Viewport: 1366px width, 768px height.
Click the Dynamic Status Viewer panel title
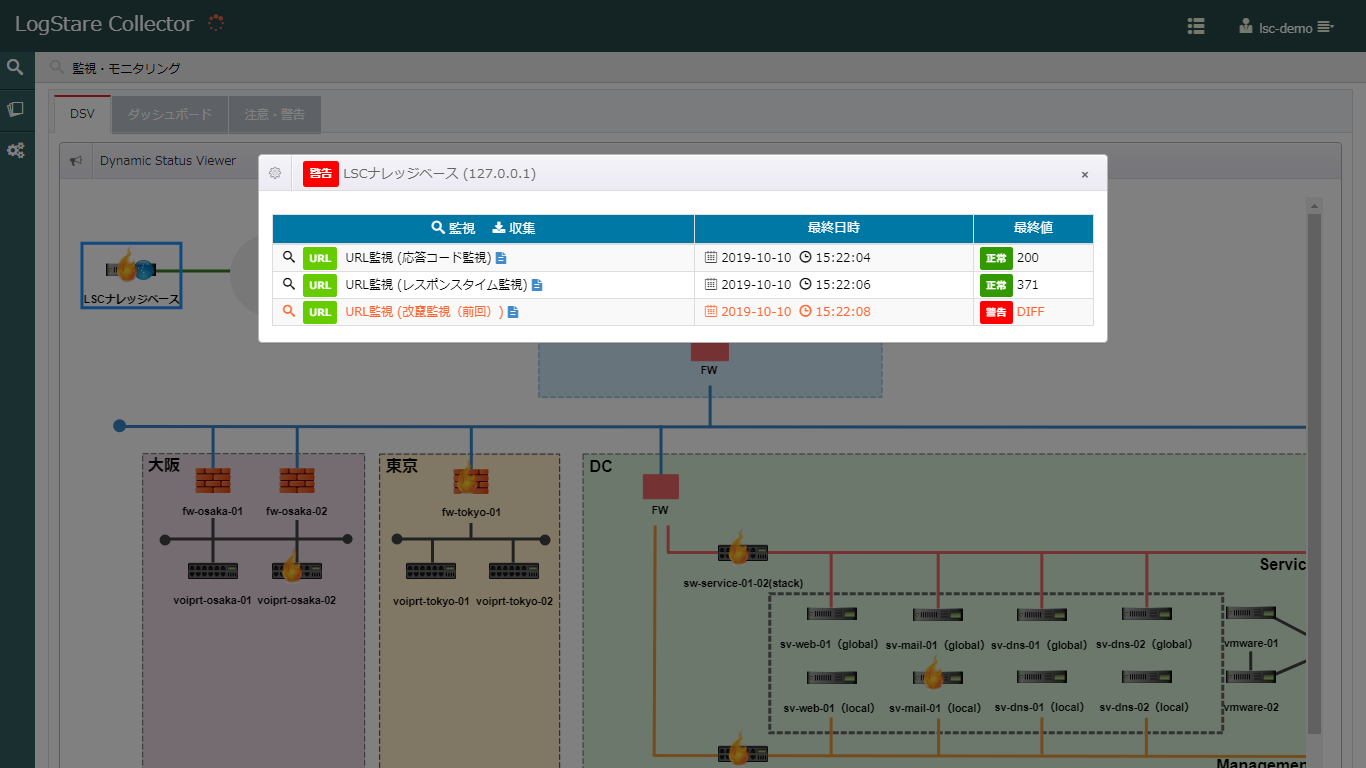coord(168,161)
